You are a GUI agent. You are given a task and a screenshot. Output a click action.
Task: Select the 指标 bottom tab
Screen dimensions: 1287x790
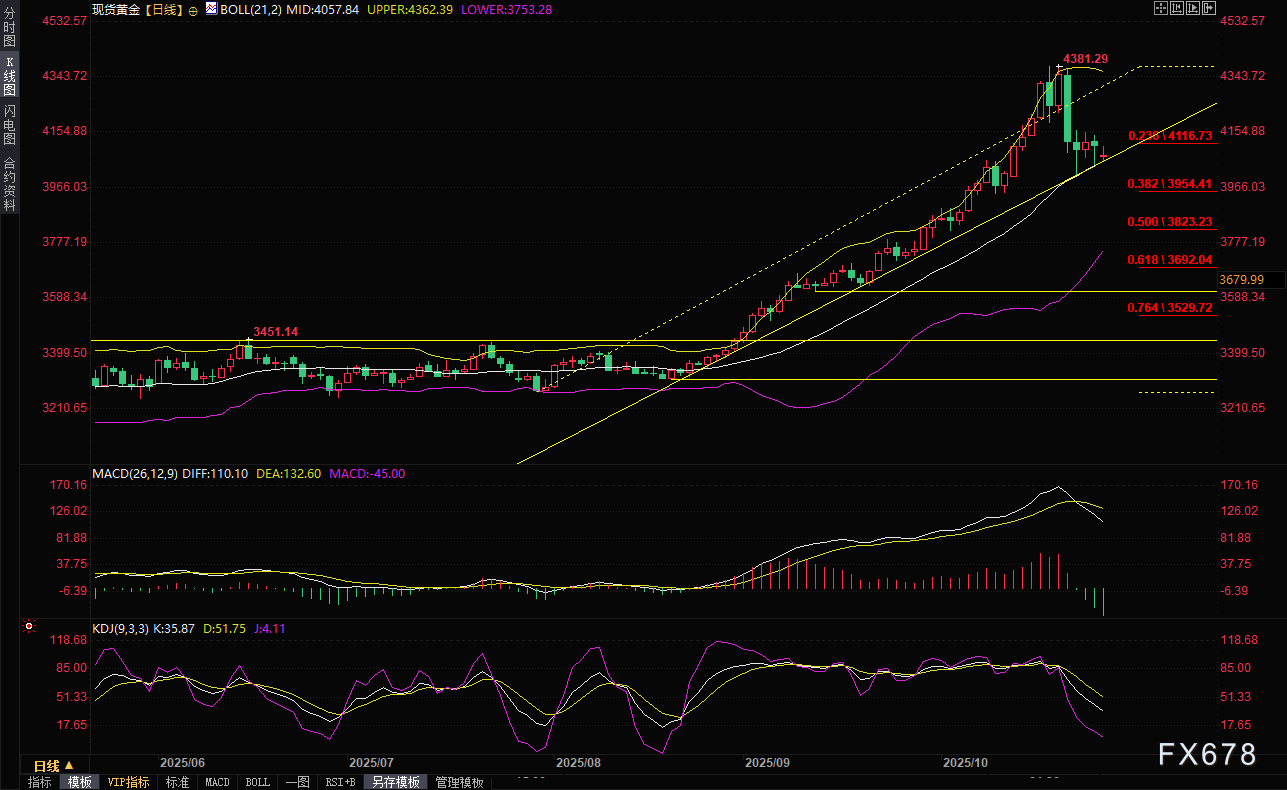point(40,782)
